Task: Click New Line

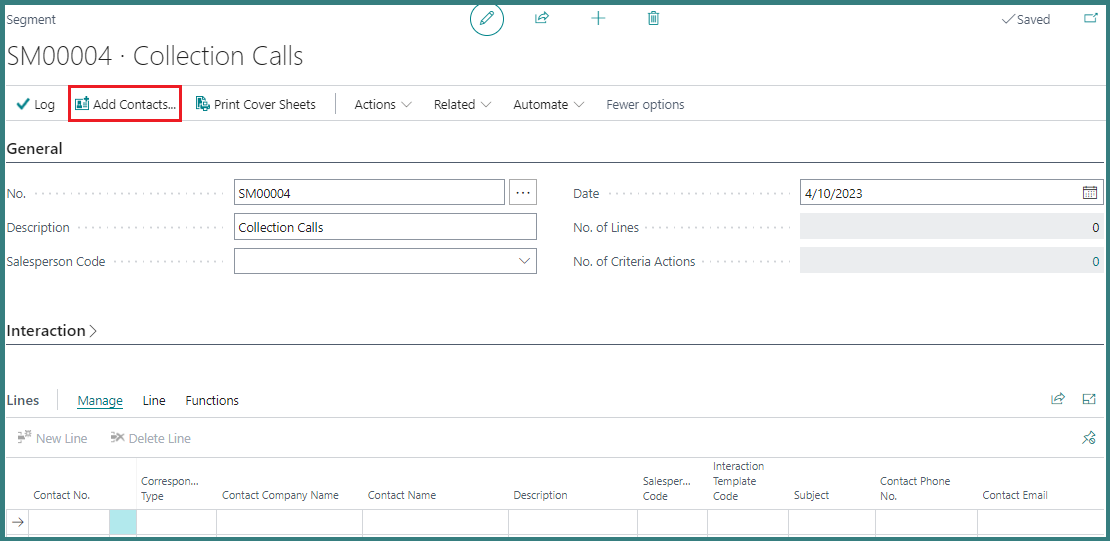Action: pyautogui.click(x=52, y=438)
